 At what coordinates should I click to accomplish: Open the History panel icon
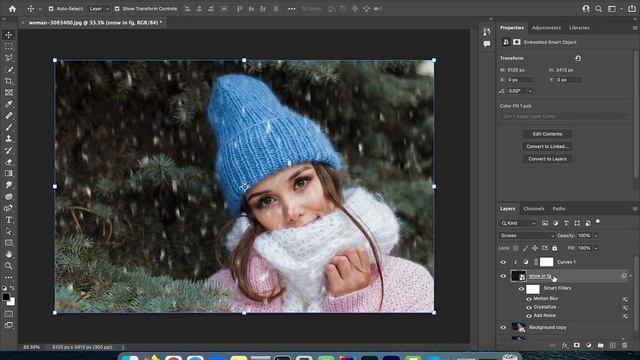pyautogui.click(x=487, y=31)
